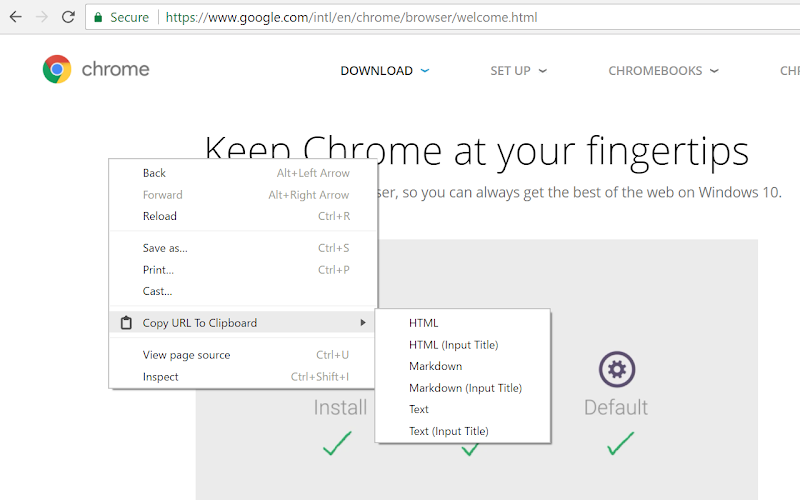Click the browser forward arrow
Viewport: 800px width, 500px height.
tap(42, 17)
